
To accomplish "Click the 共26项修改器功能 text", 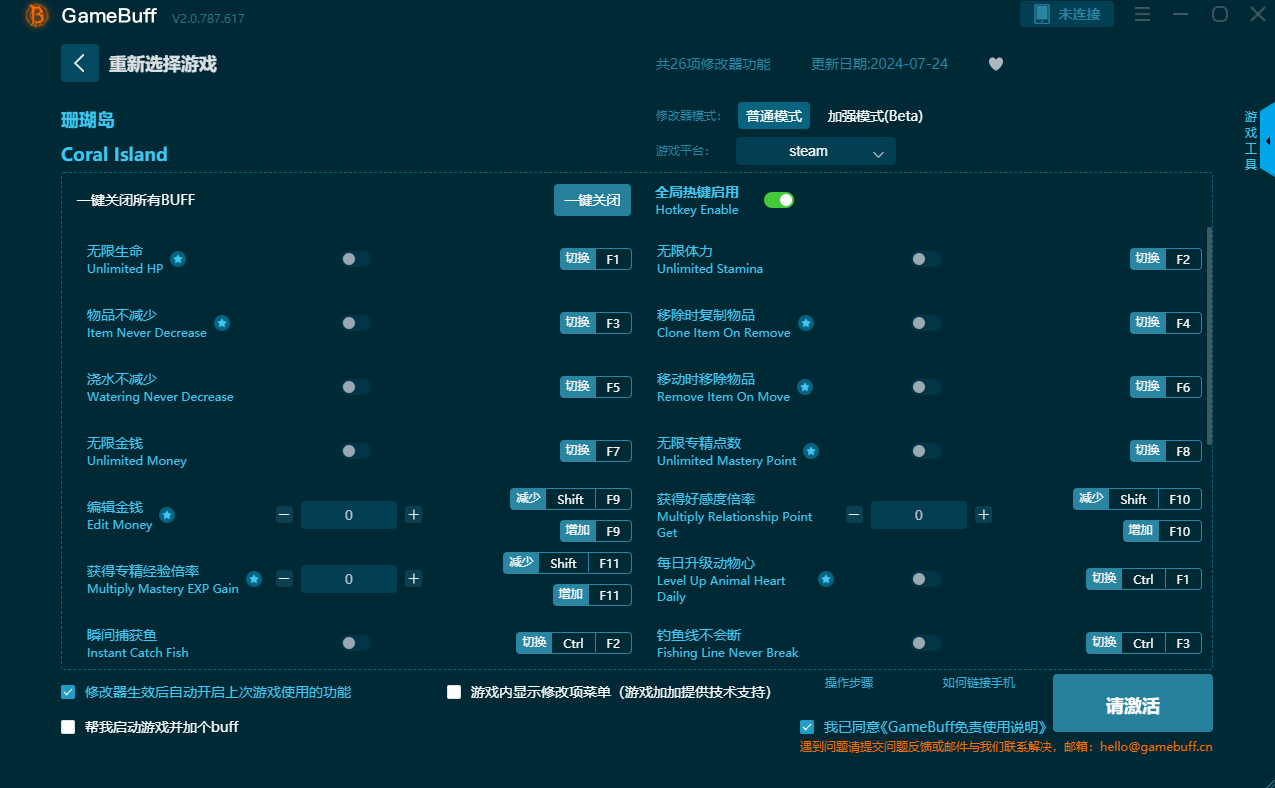I will (713, 64).
